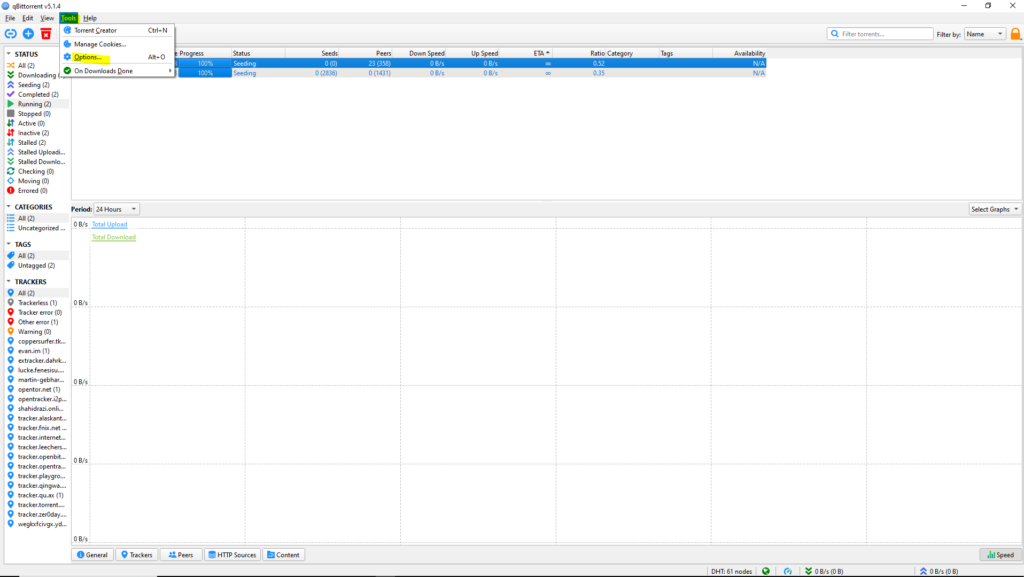
Task: Click the Moving blue diamond icon
Action: [x=10, y=181]
